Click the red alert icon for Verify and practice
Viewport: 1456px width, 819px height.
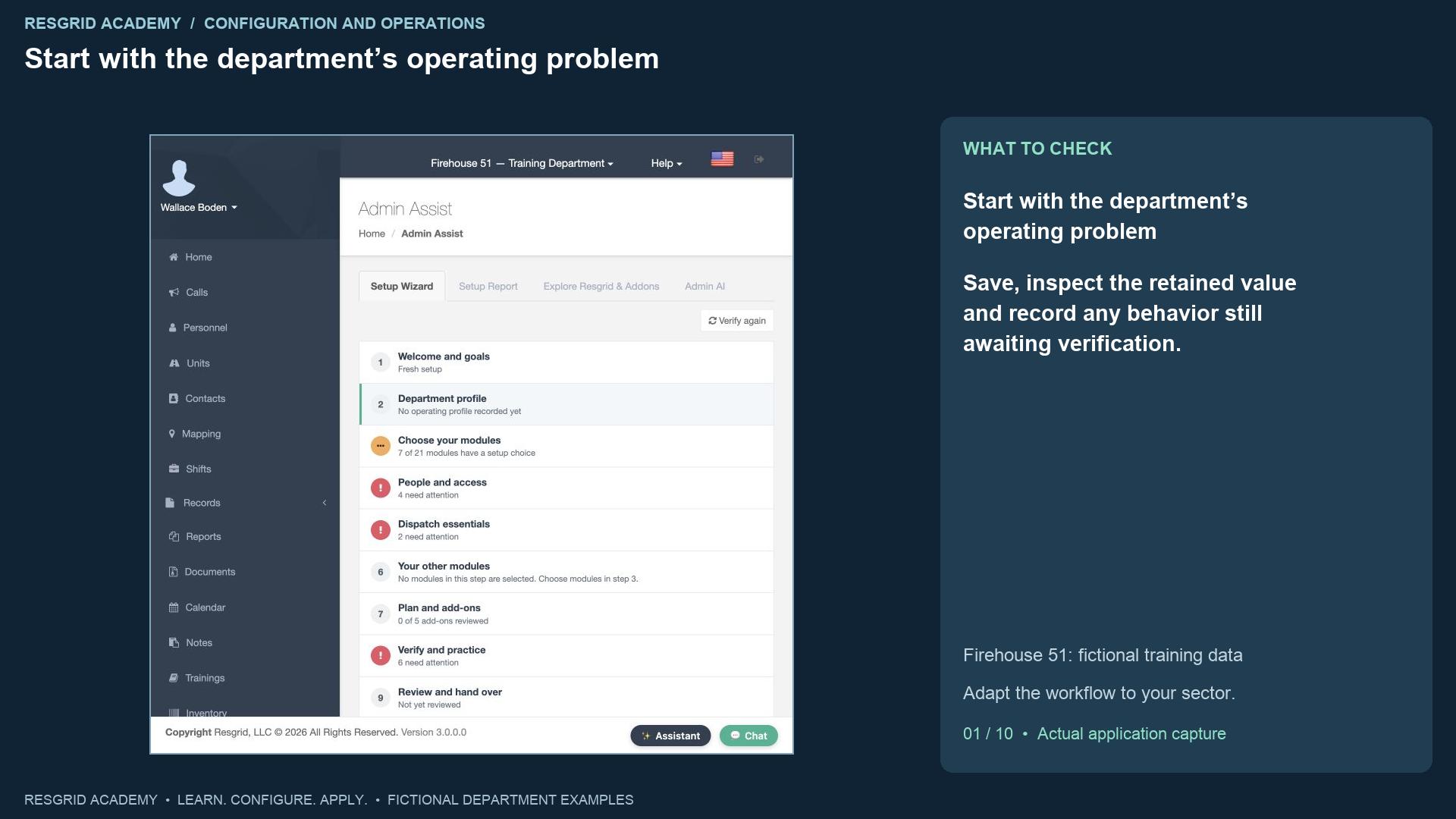pyautogui.click(x=381, y=656)
